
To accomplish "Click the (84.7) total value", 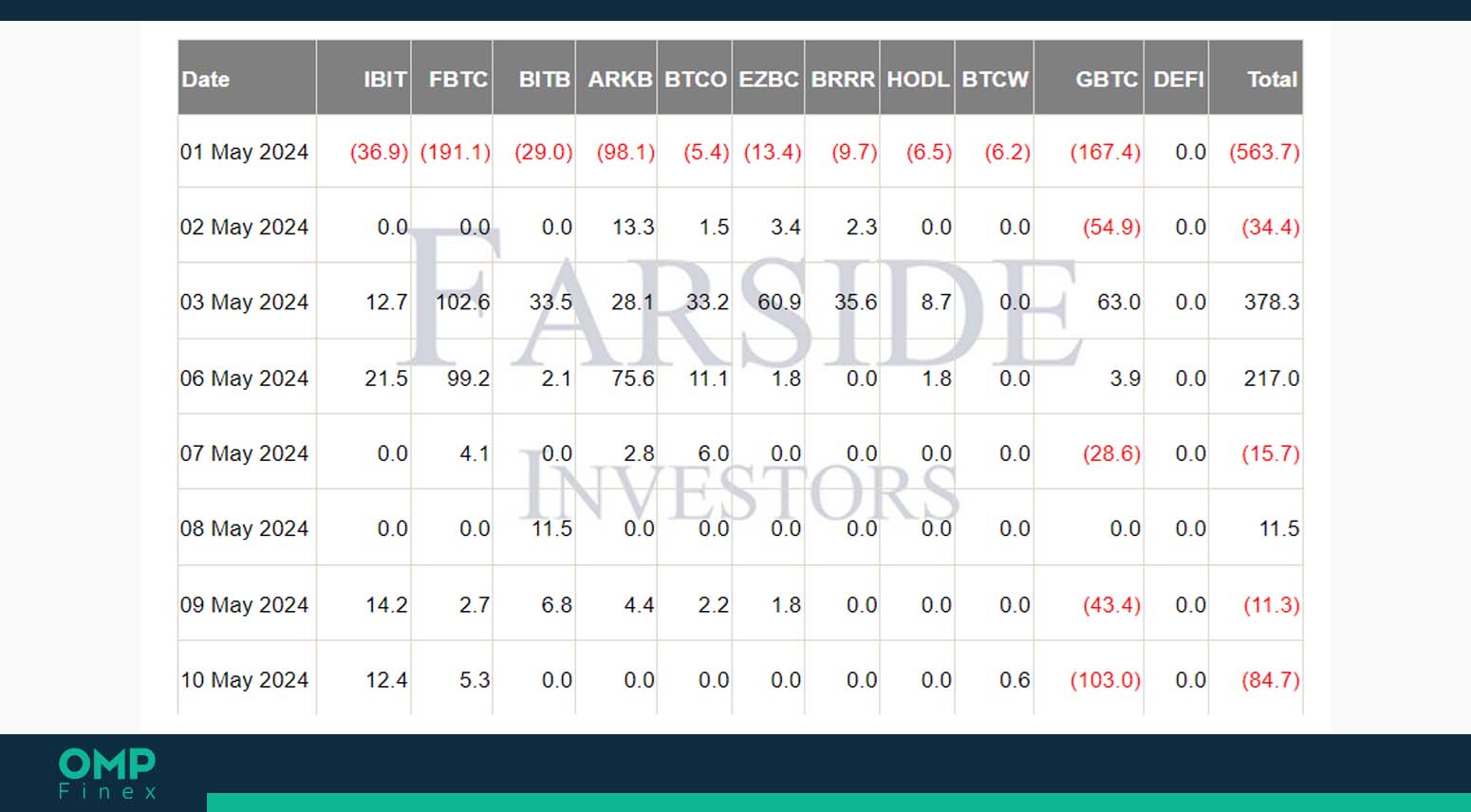I will pyautogui.click(x=1271, y=680).
